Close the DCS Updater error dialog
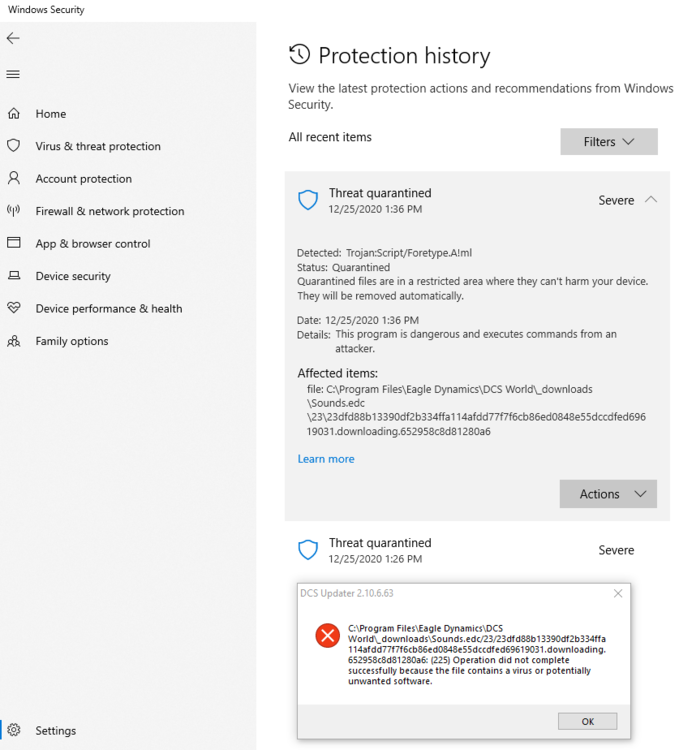679x750 pixels. 618,593
